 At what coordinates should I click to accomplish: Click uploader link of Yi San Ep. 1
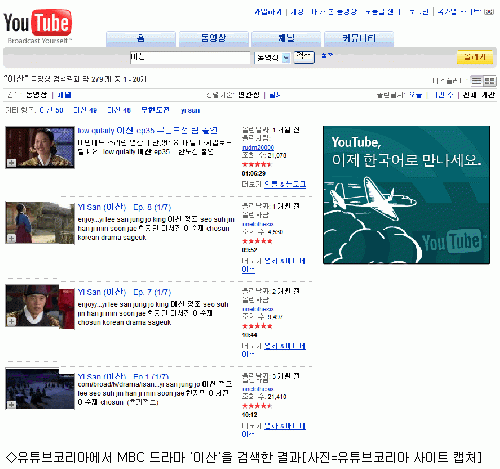point(258,389)
